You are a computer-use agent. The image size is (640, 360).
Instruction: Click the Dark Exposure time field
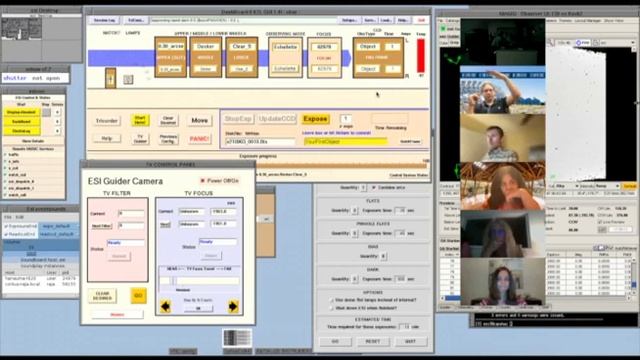[400, 279]
